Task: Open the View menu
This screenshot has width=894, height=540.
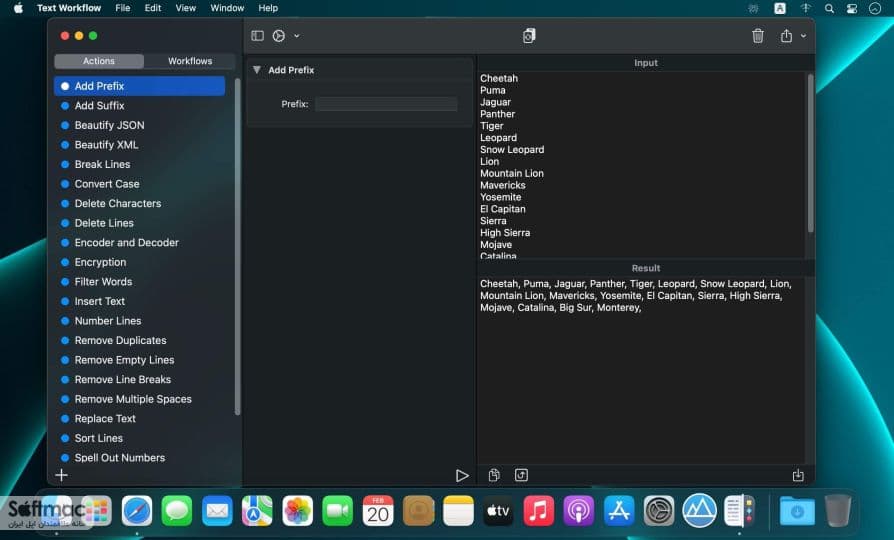Action: pos(185,8)
